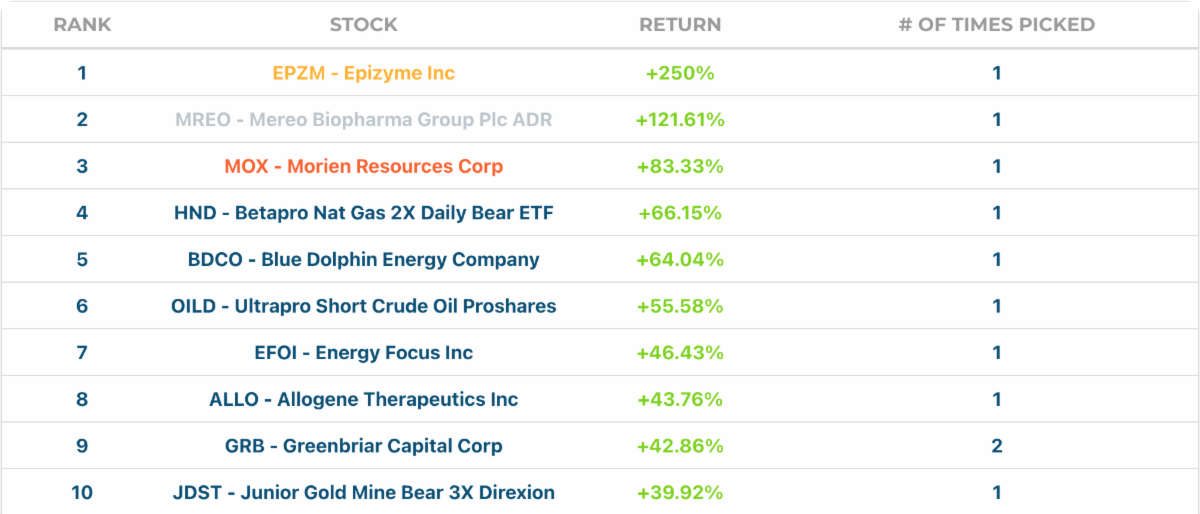Open the MREO - Mereo Biopharma Group link
The height and width of the screenshot is (514, 1200).
(x=363, y=120)
